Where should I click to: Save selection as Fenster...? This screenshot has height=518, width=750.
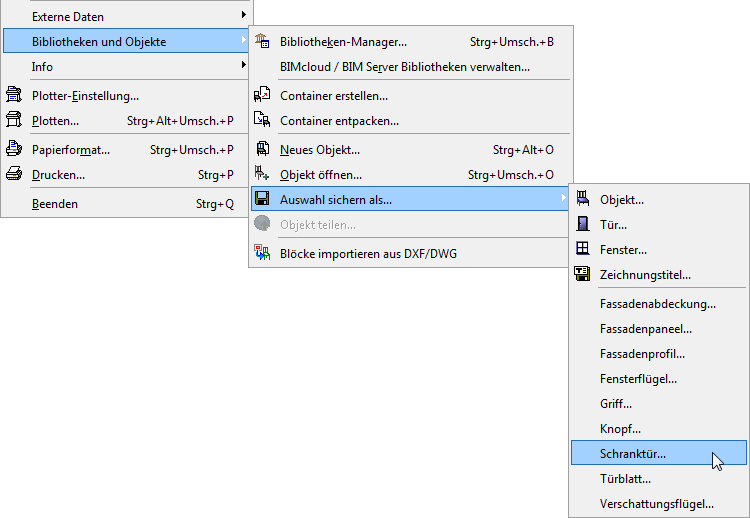(x=659, y=250)
